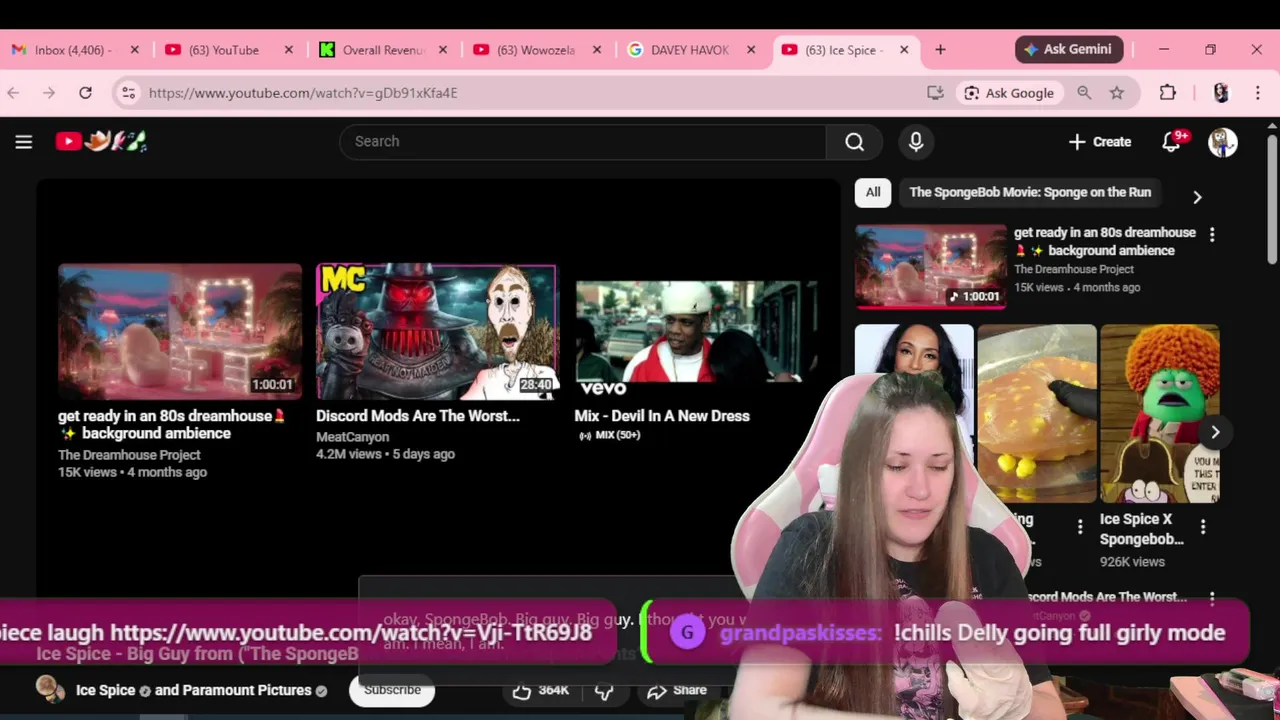Open The Dreamhouse Project channel in endscreen
Screen dimensions: 1280x720
tap(129, 455)
